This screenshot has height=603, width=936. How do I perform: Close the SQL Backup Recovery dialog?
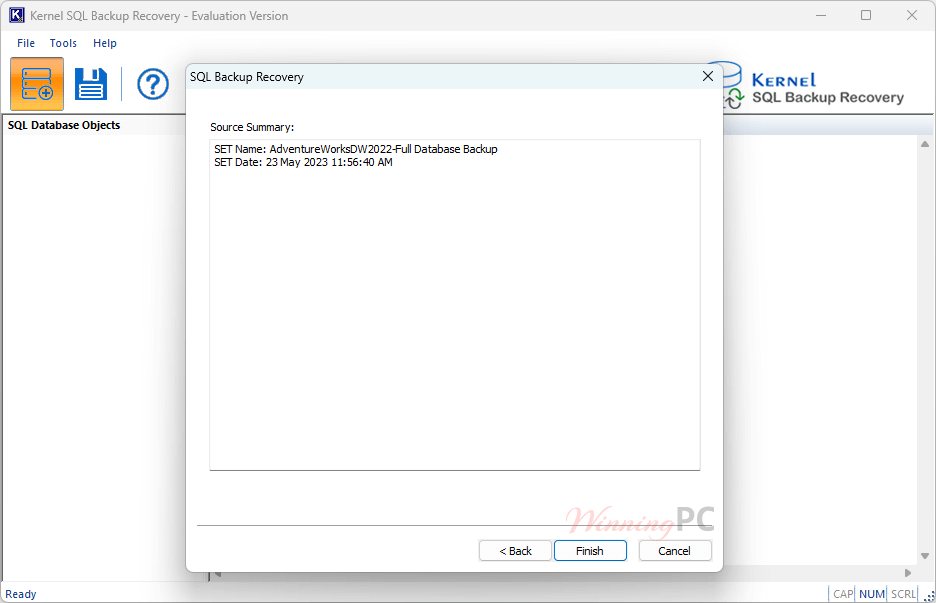[708, 76]
